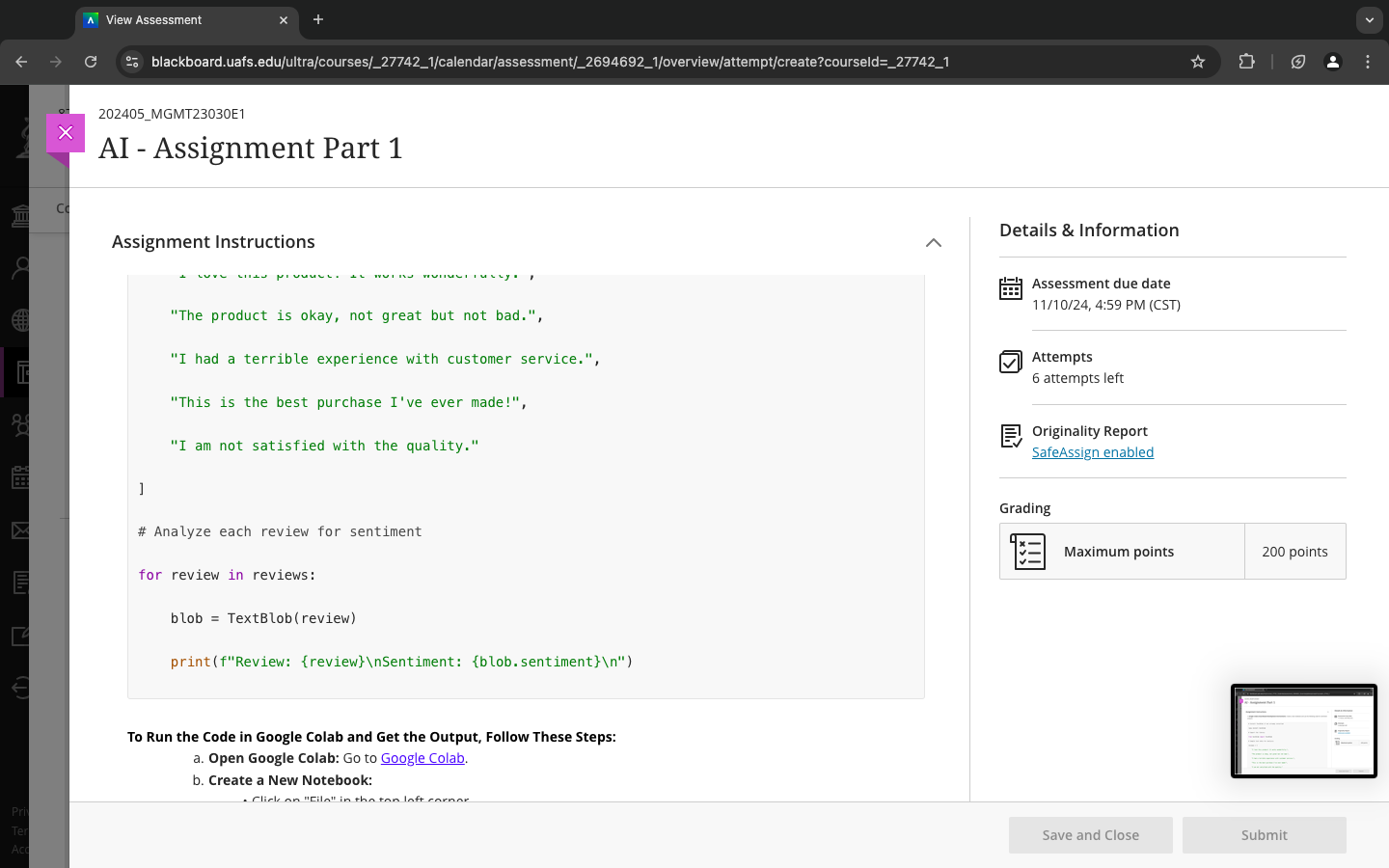Open the Google Colab link
1389x868 pixels.
click(422, 758)
